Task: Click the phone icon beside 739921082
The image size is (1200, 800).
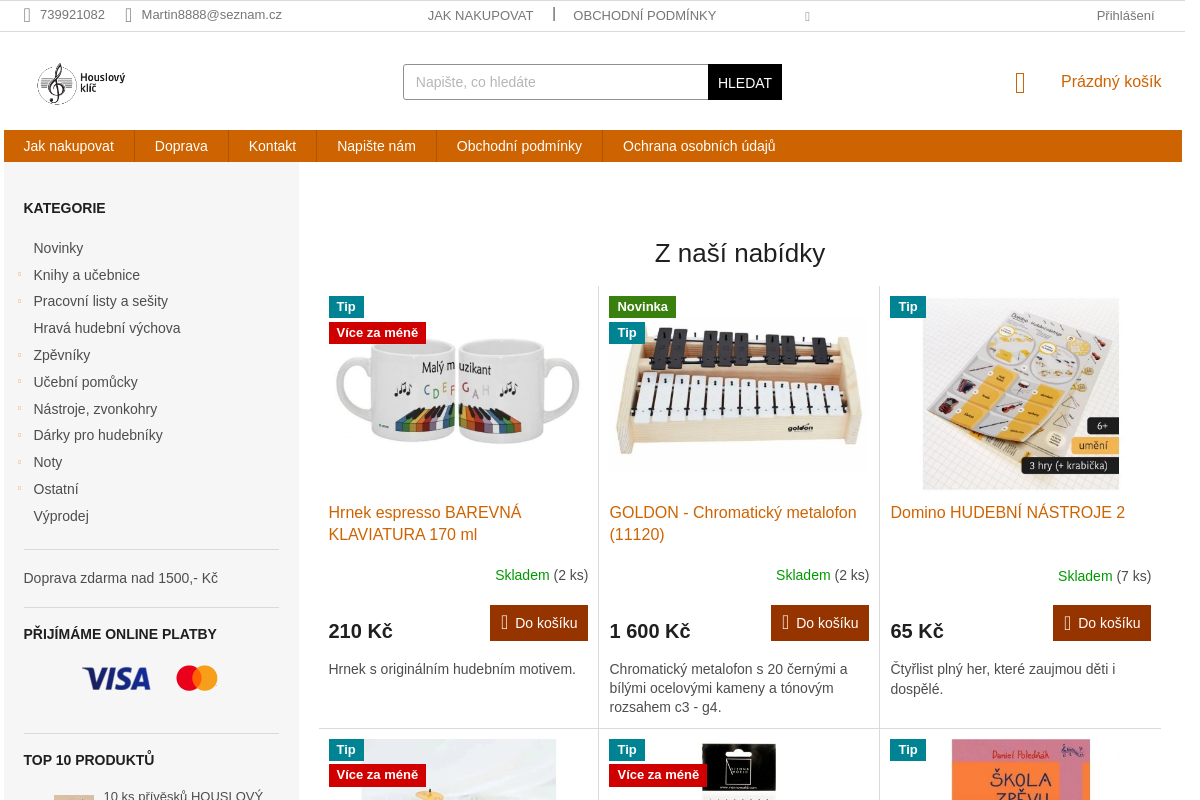Action: pyautogui.click(x=27, y=15)
